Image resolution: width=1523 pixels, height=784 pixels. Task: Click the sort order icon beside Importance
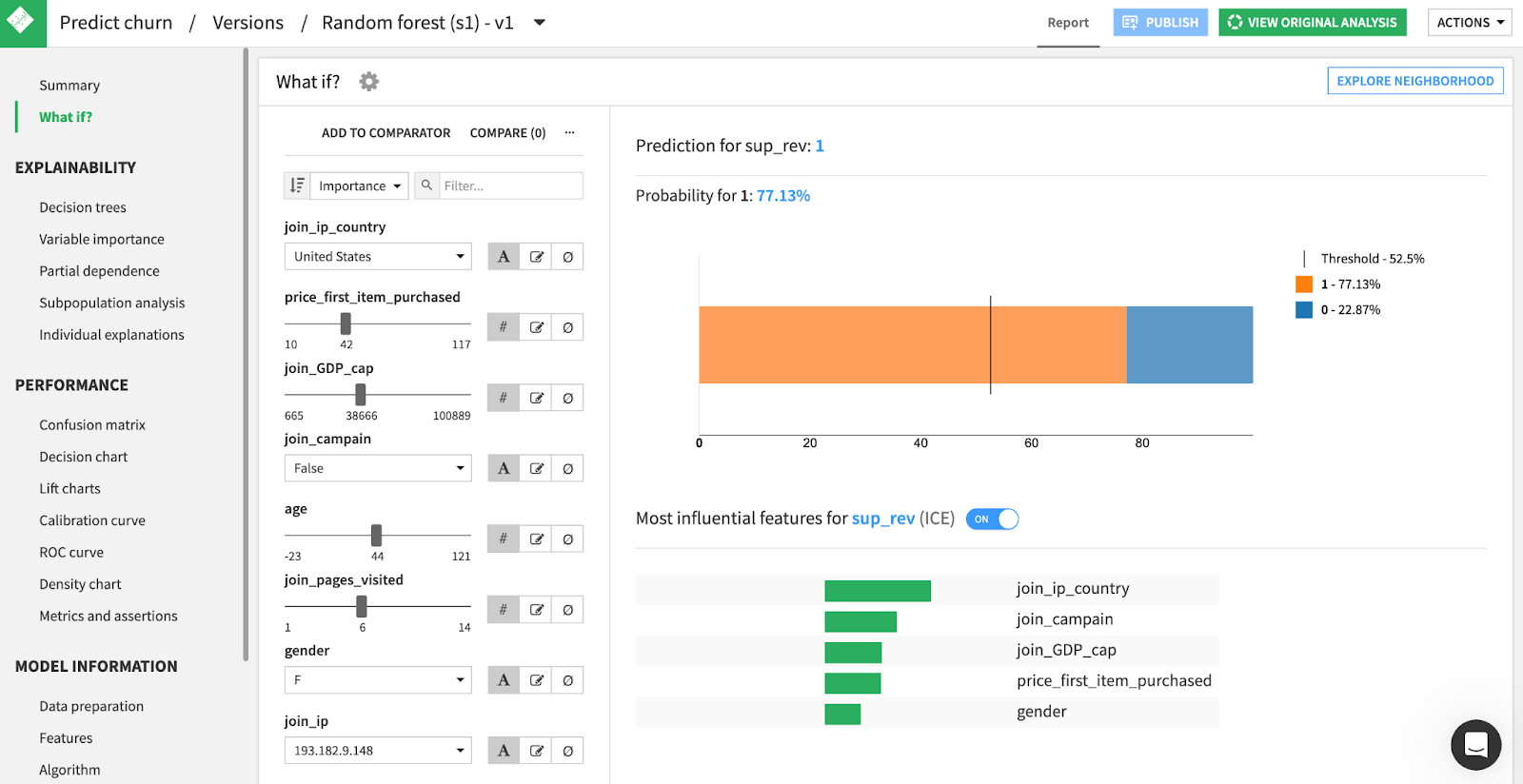297,186
